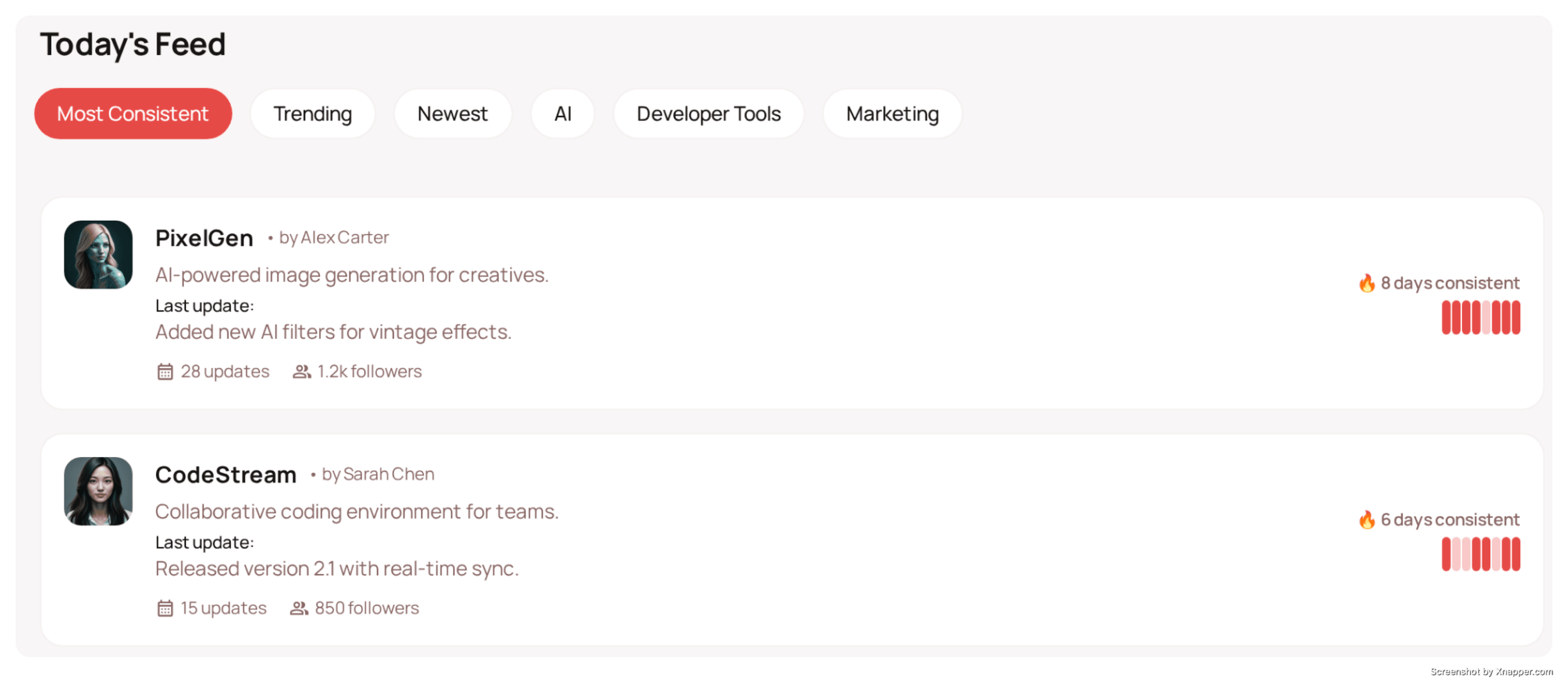Open CodeStream's avatar thumbnail
The height and width of the screenshot is (692, 1568).
tap(98, 491)
